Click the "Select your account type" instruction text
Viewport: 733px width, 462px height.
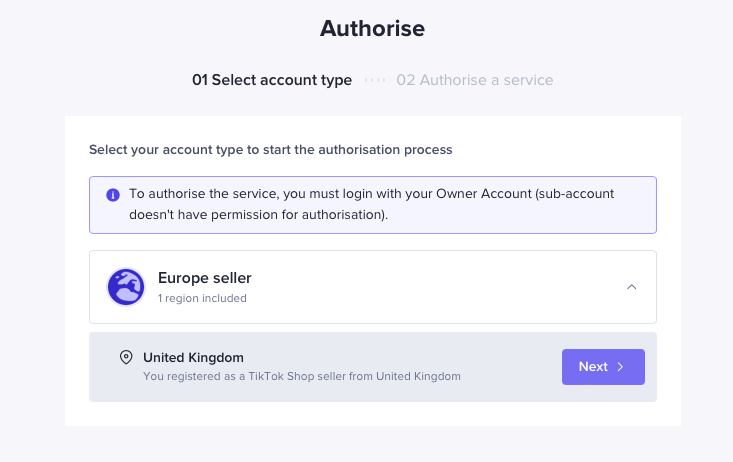[270, 150]
